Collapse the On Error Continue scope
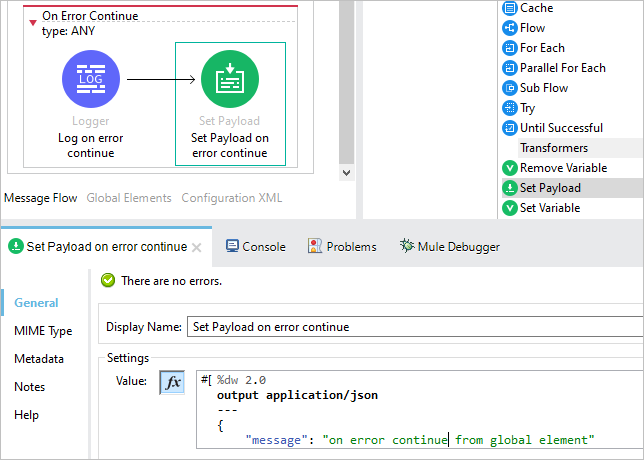The height and width of the screenshot is (460, 644). (33, 23)
